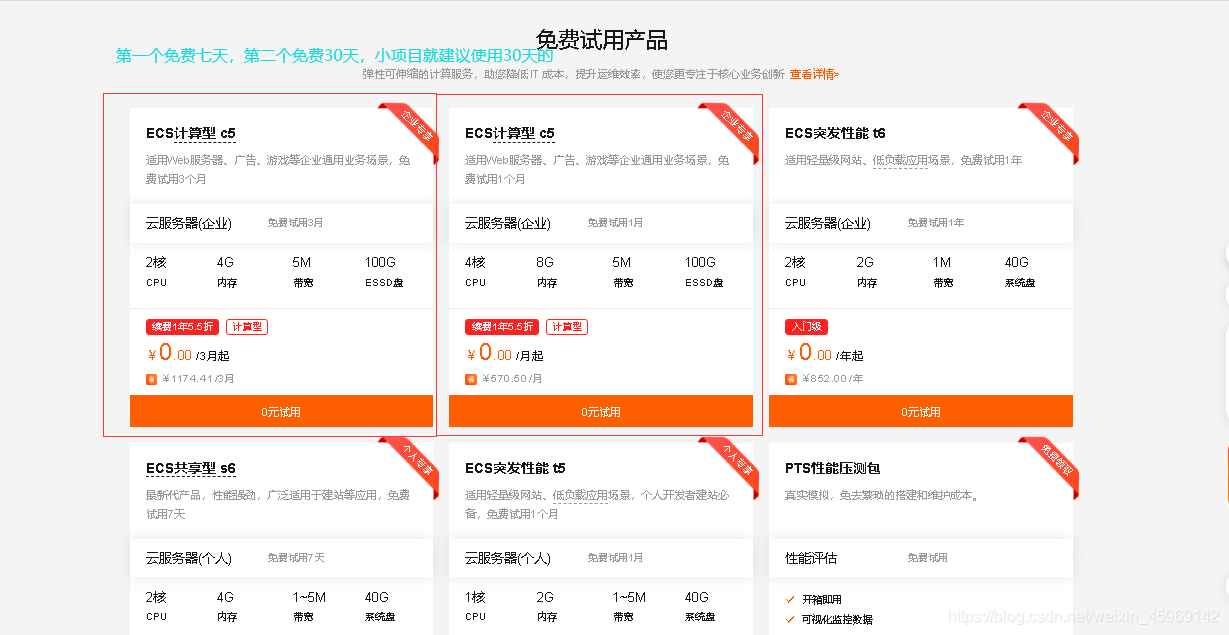The height and width of the screenshot is (635, 1229).
Task: Select the 计算型 tag badge
Action: coord(246,326)
